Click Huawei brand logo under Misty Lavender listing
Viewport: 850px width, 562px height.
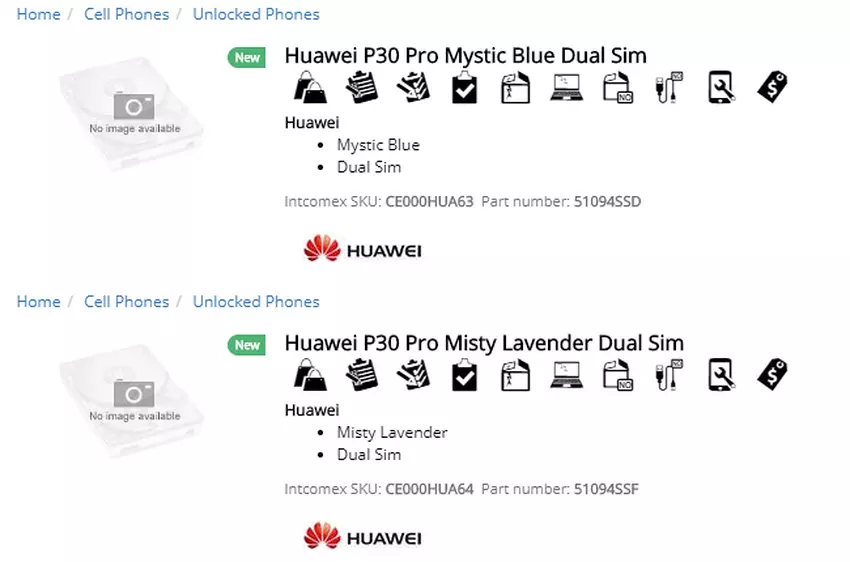(362, 538)
